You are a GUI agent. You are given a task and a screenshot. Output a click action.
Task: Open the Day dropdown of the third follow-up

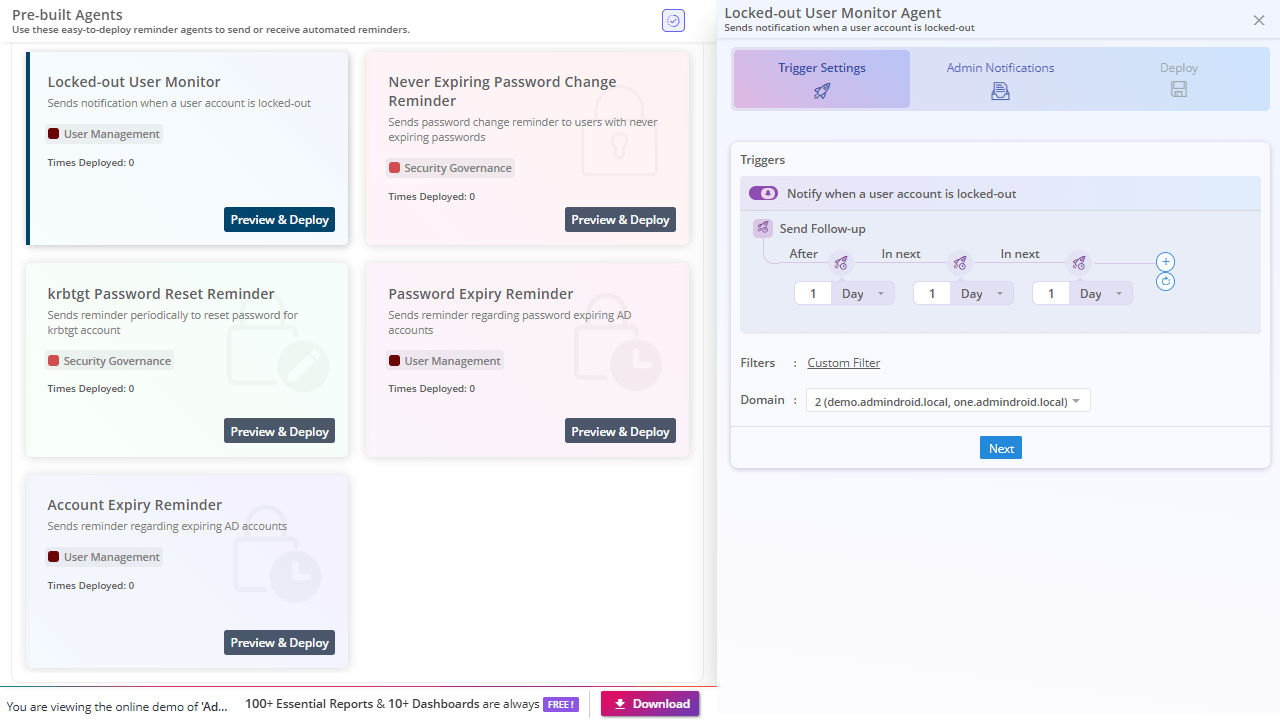(1102, 294)
